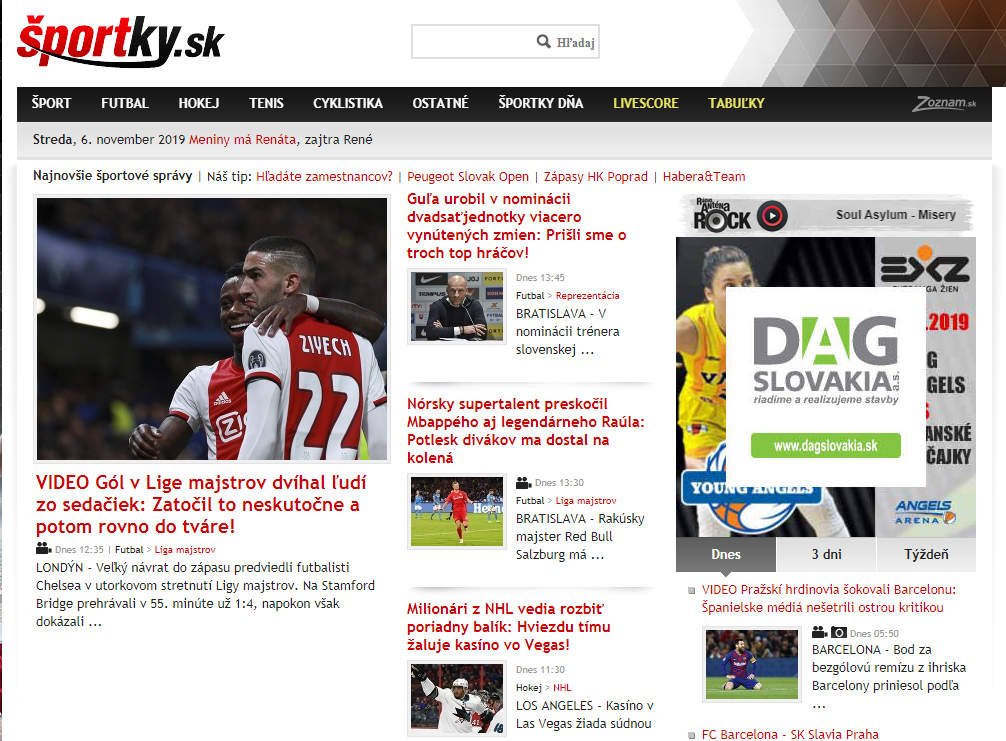This screenshot has width=1006, height=741.
Task: Click video camera icon under Ziyech article
Action: click(x=43, y=548)
